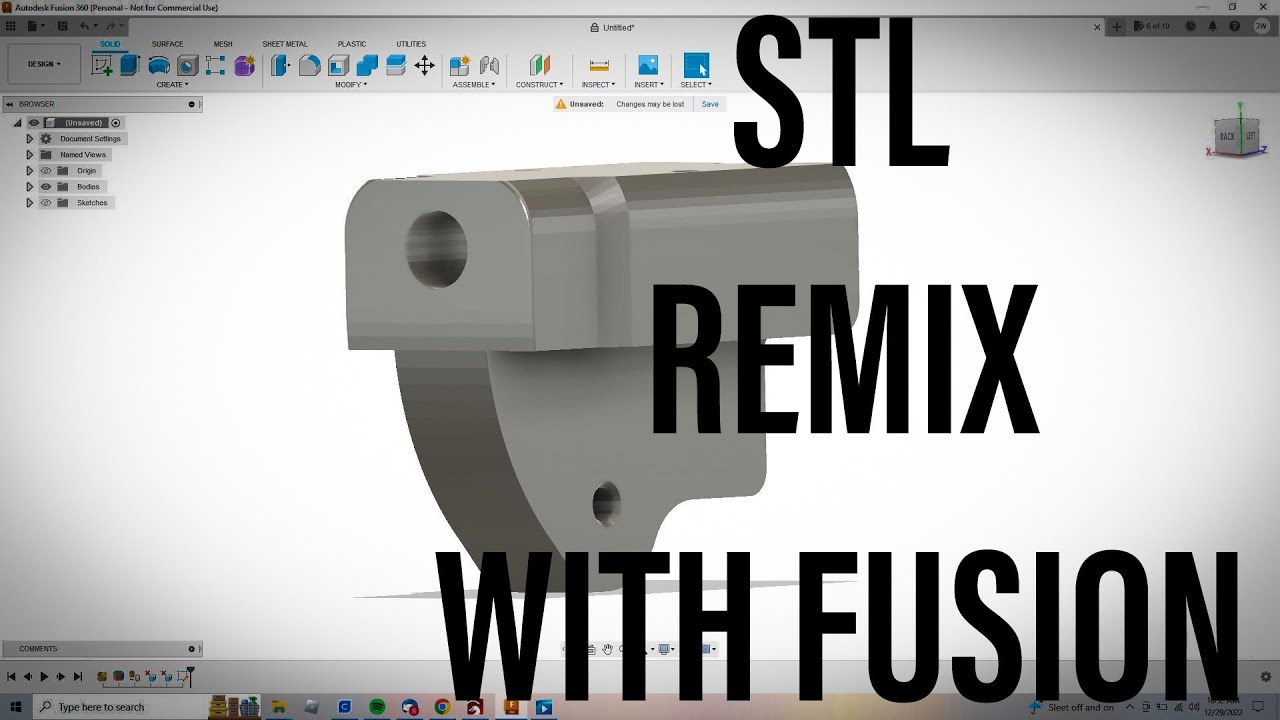Screen dimensions: 1280x720
Task: Select the Untitled document tab
Action: point(612,27)
